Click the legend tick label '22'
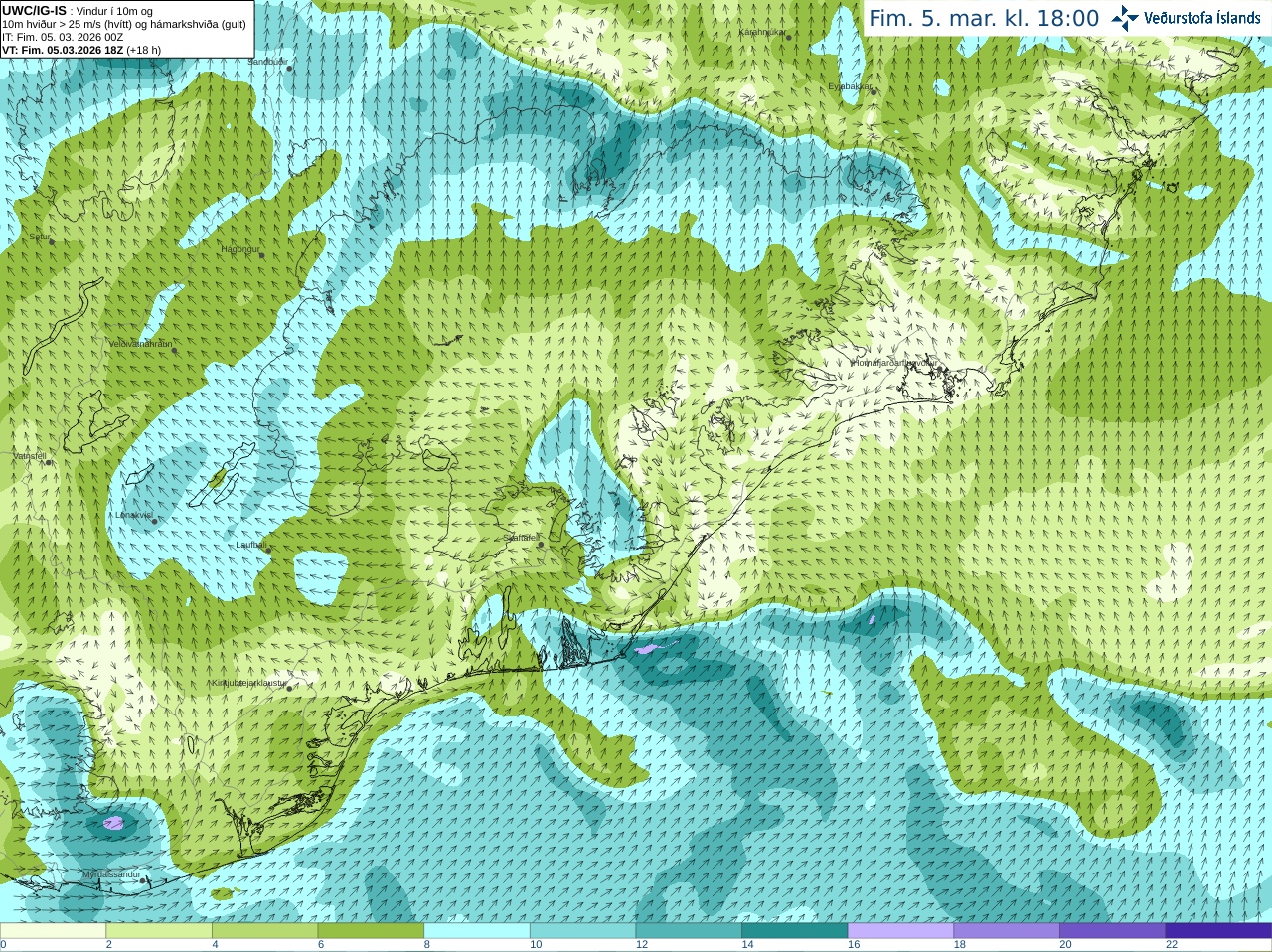The height and width of the screenshot is (952, 1272). (1172, 945)
